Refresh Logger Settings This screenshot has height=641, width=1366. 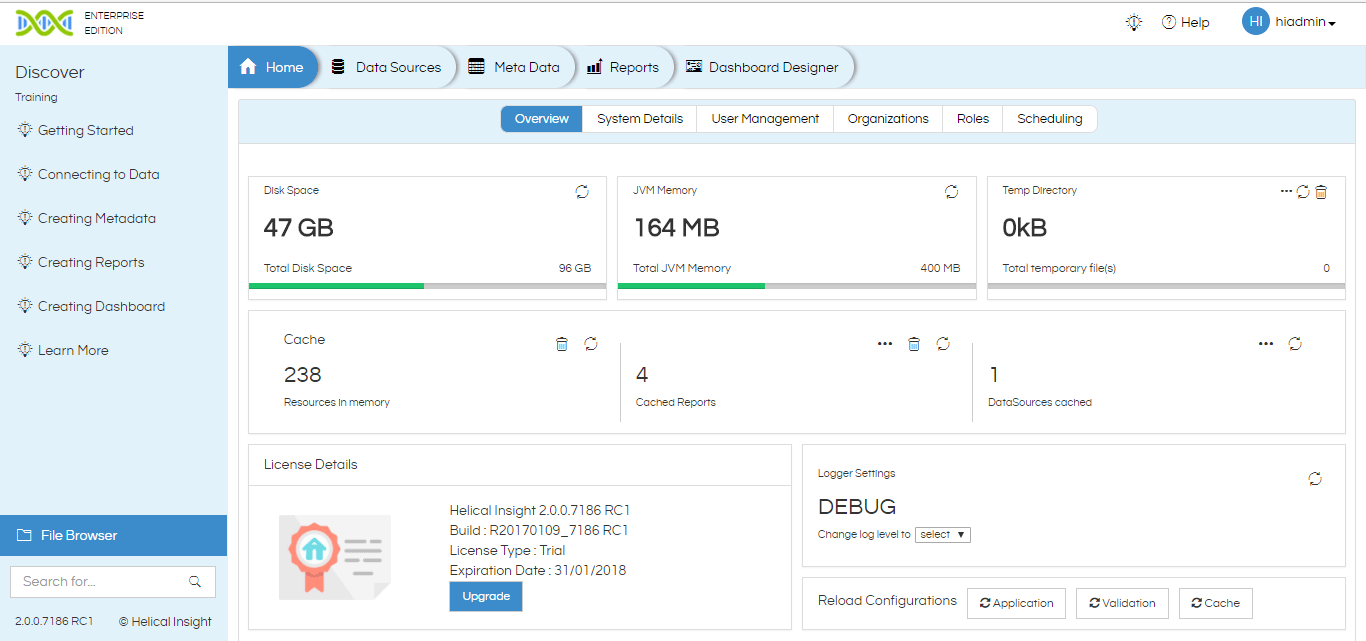point(1315,479)
